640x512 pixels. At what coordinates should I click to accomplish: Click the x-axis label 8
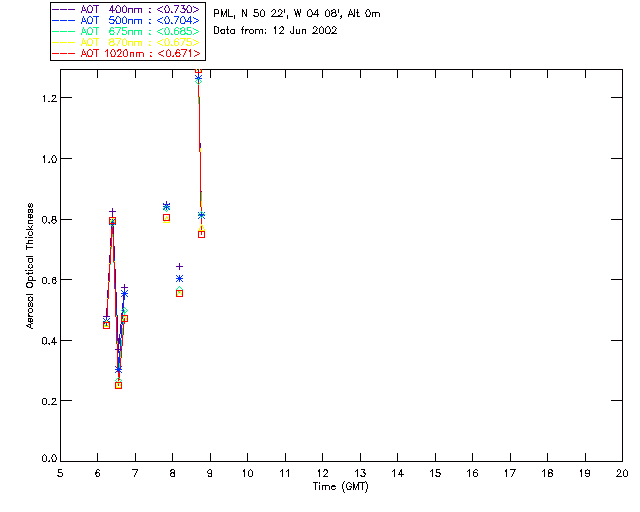[x=173, y=473]
